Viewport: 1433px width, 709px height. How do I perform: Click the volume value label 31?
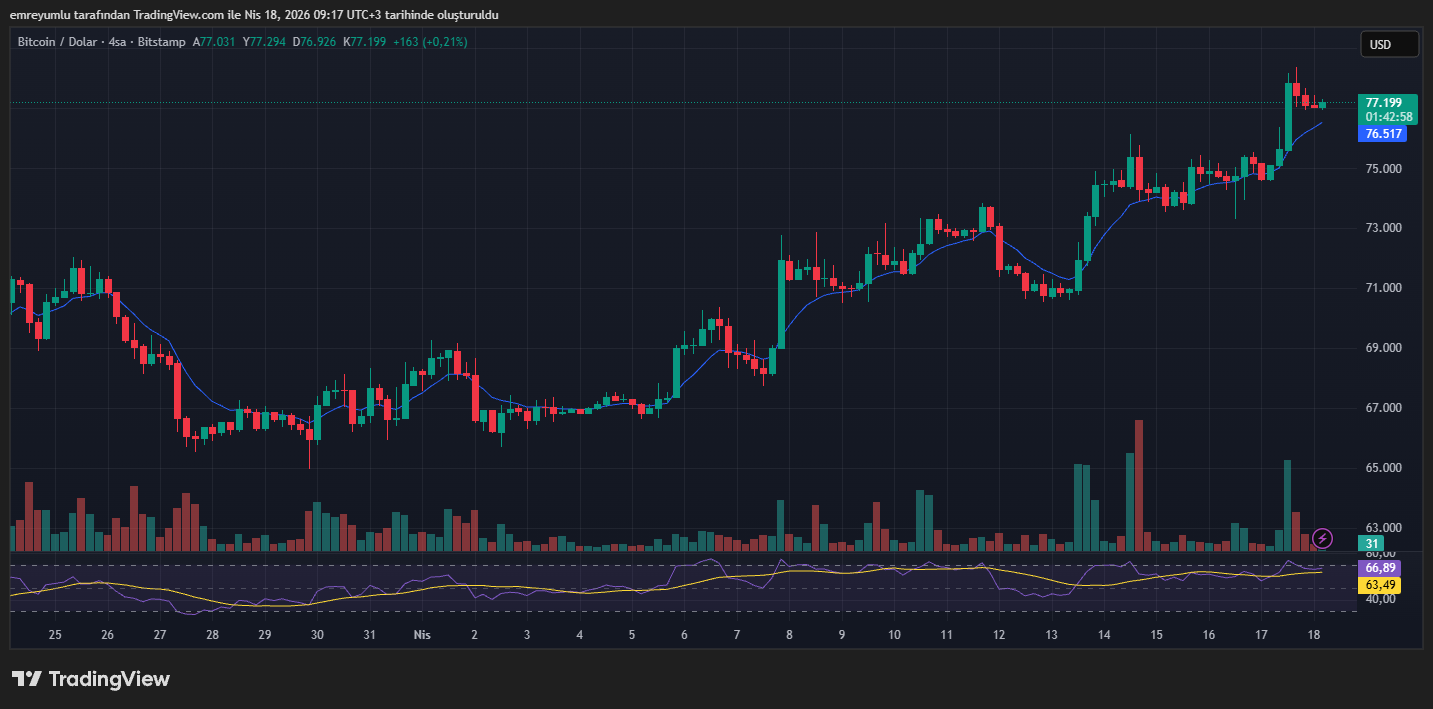pos(1374,543)
